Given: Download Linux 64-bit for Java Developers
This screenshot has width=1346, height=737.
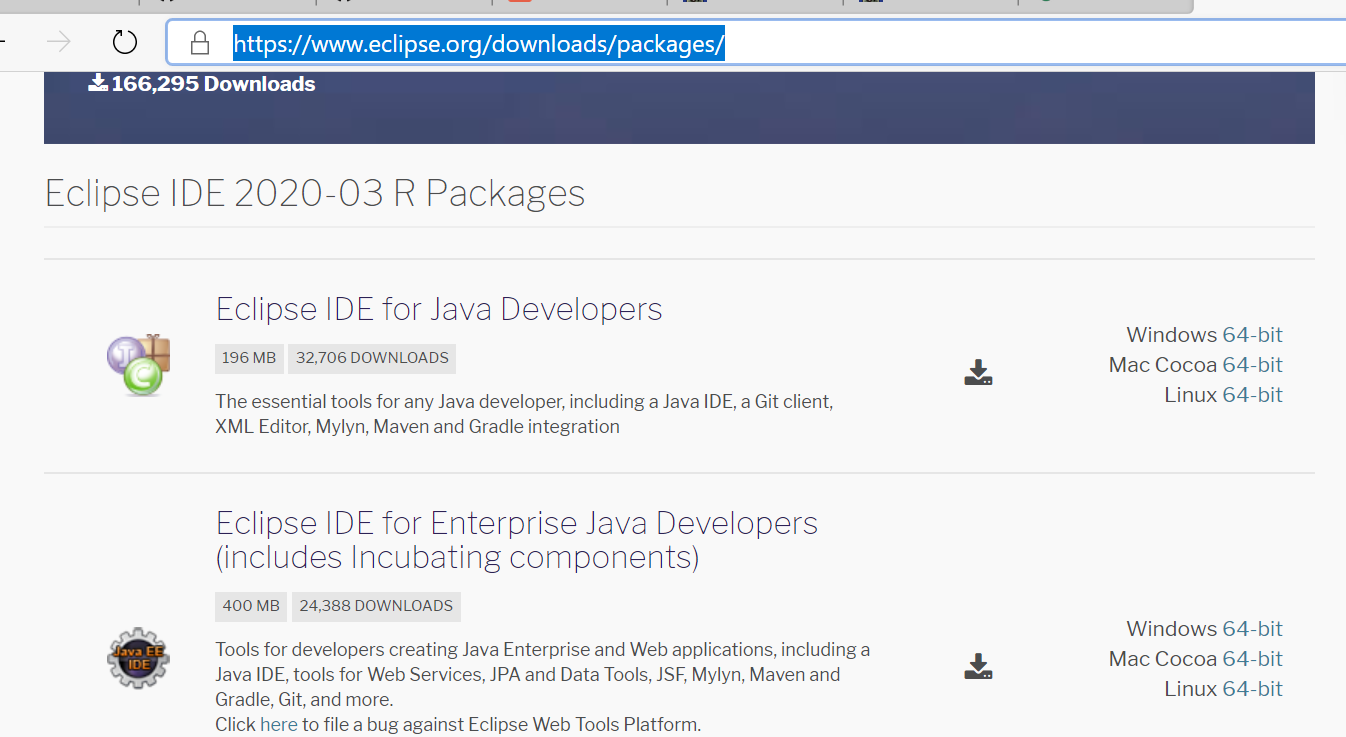Looking at the screenshot, I should pyautogui.click(x=1252, y=395).
